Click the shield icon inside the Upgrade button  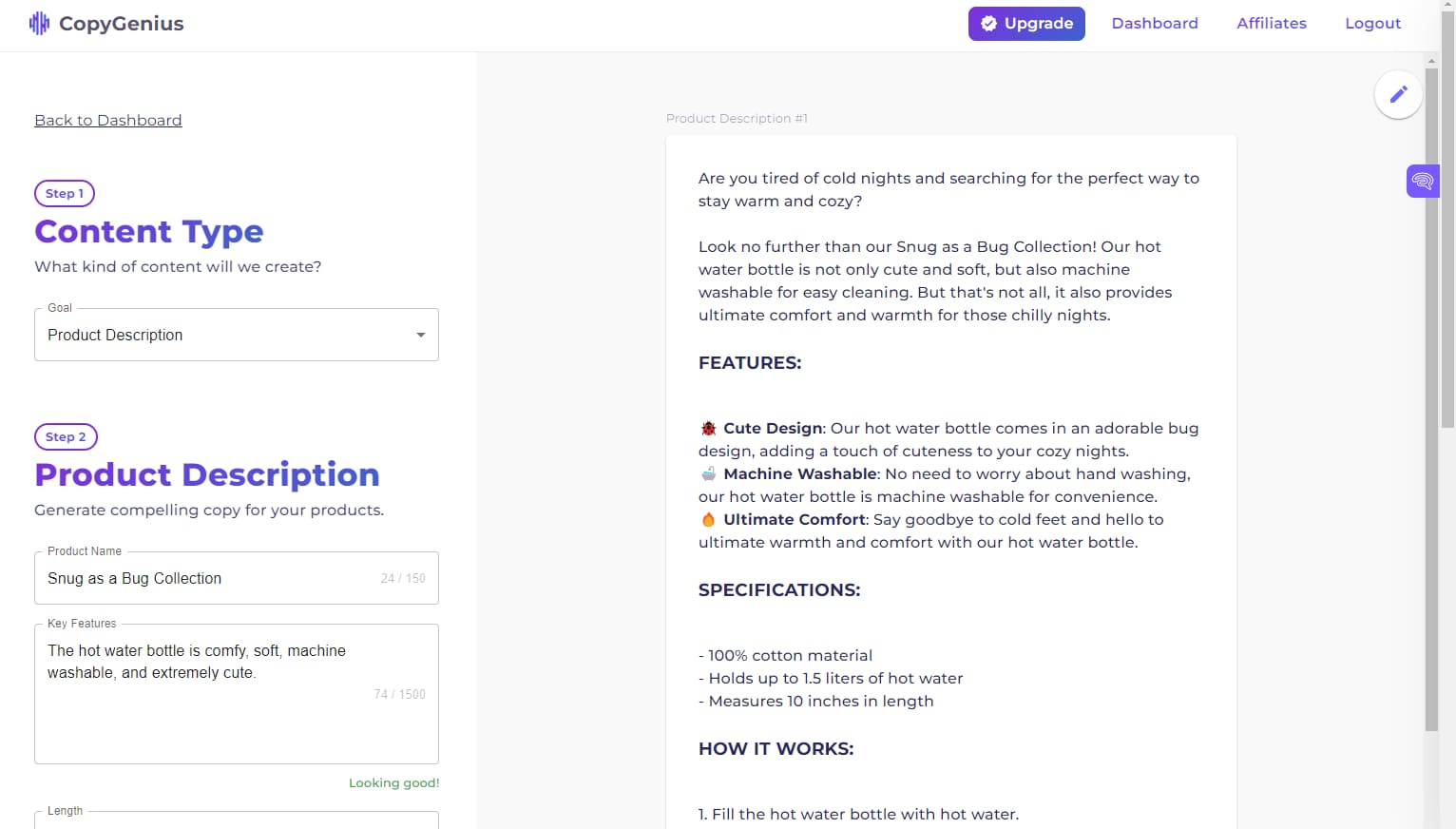pos(989,24)
